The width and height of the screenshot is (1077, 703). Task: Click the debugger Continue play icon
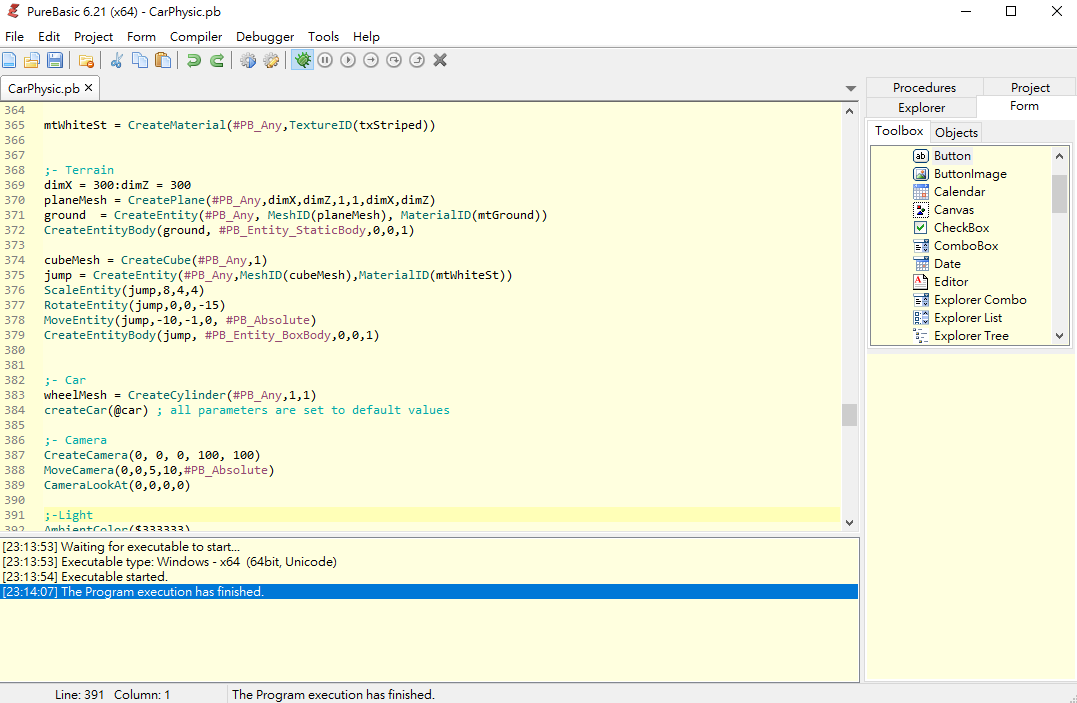348,60
